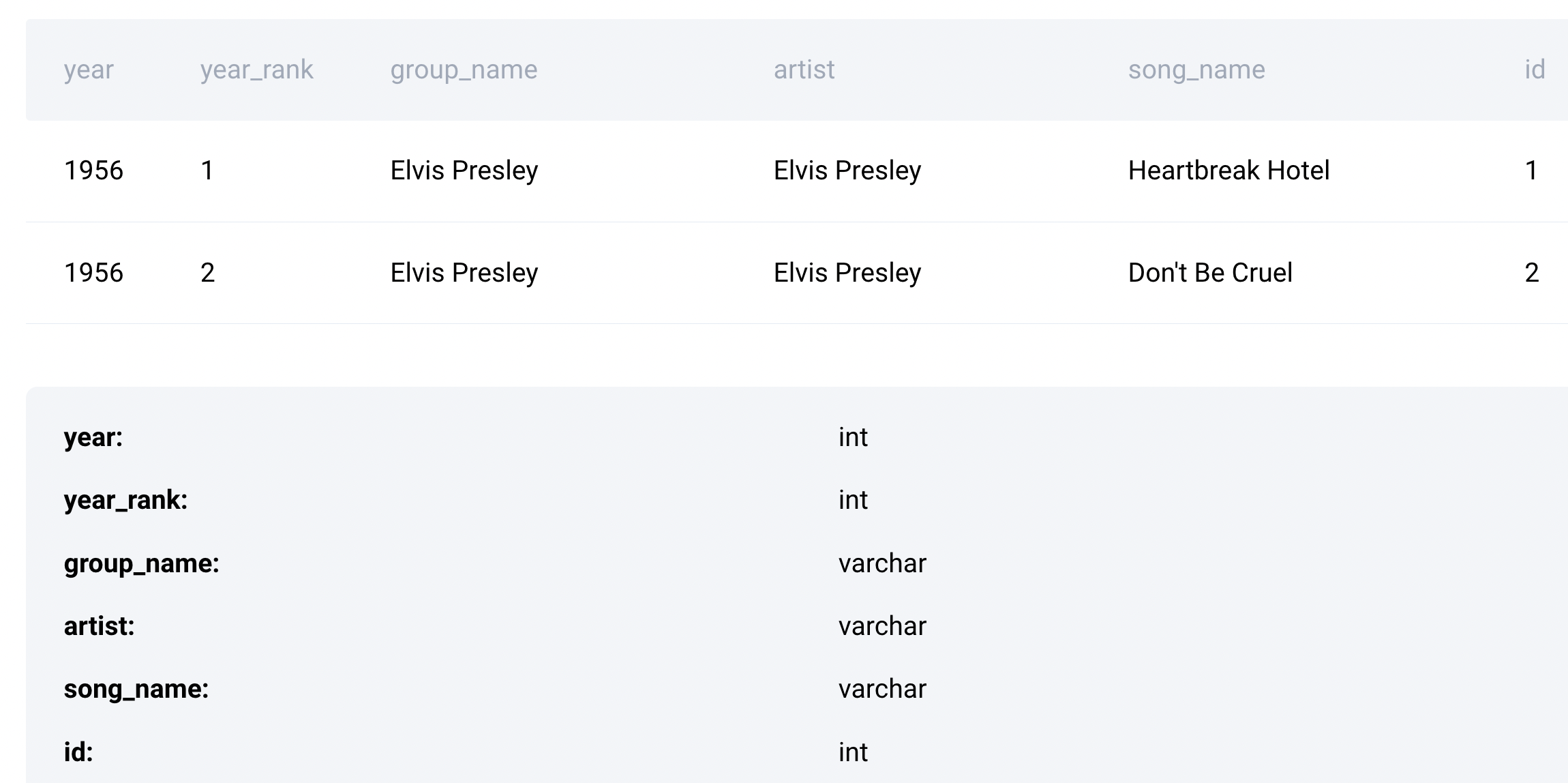The height and width of the screenshot is (783, 1568).
Task: Click 1956 in the Don't Be Cruel row
Action: pyautogui.click(x=93, y=273)
